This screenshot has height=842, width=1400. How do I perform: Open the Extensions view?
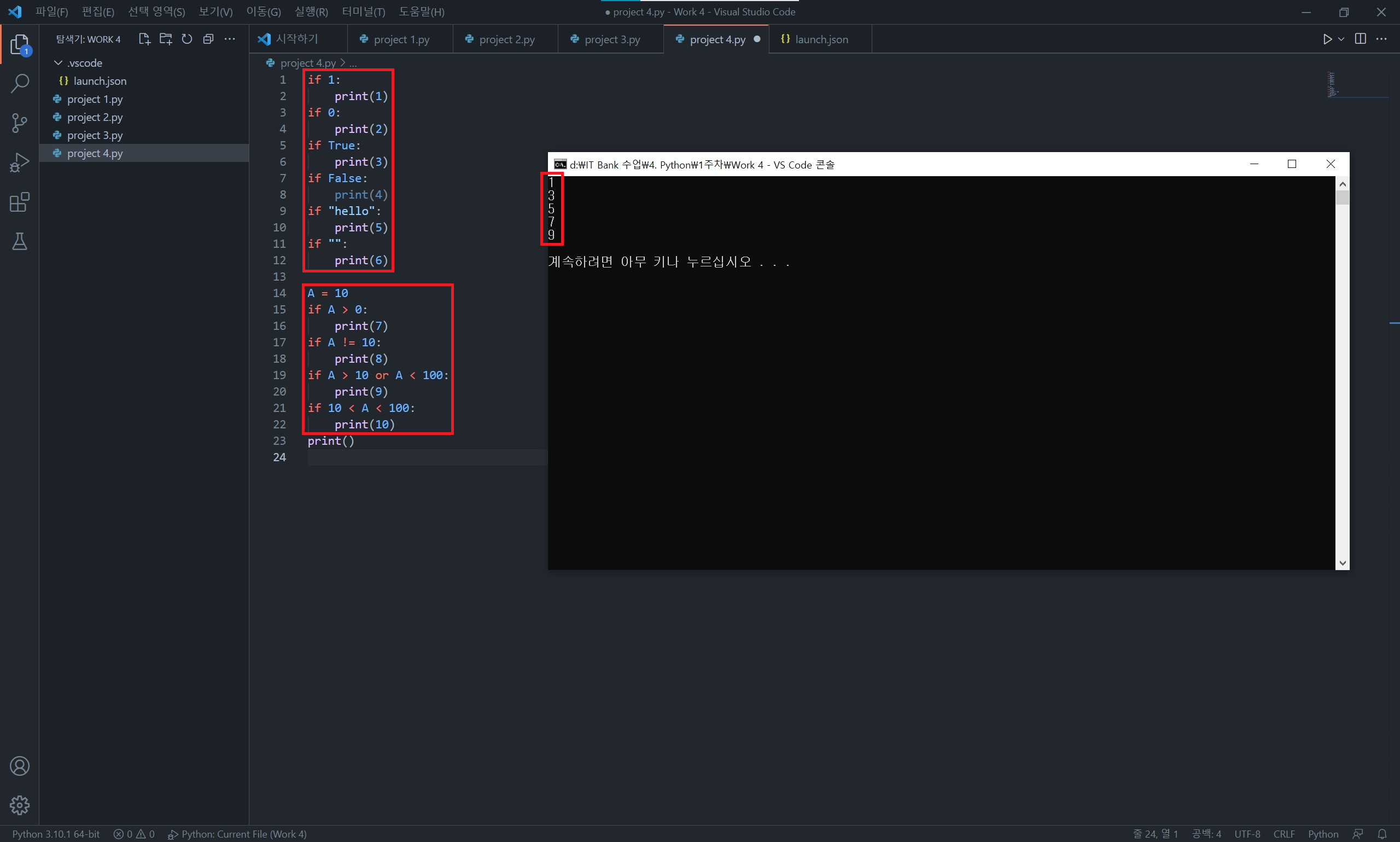(20, 202)
